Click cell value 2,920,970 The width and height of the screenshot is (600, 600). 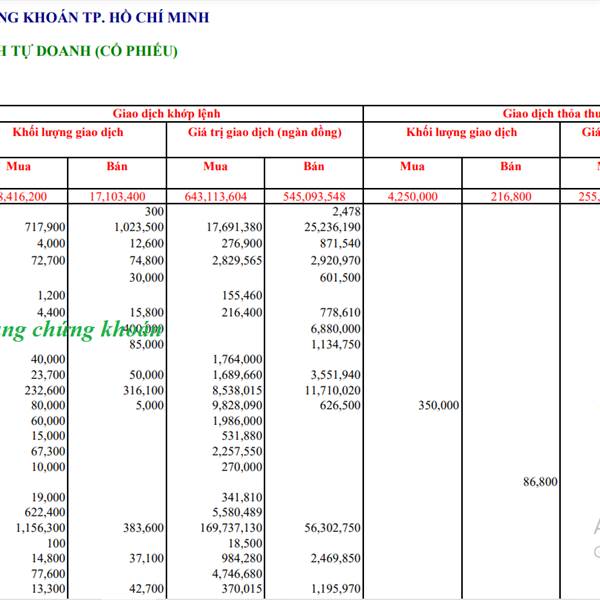(336, 261)
